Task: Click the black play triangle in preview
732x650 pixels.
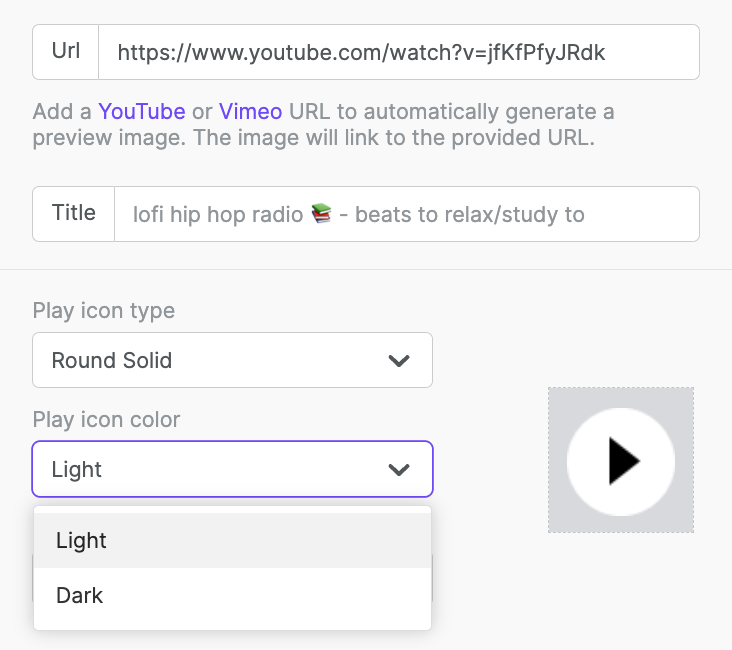Action: [x=624, y=461]
